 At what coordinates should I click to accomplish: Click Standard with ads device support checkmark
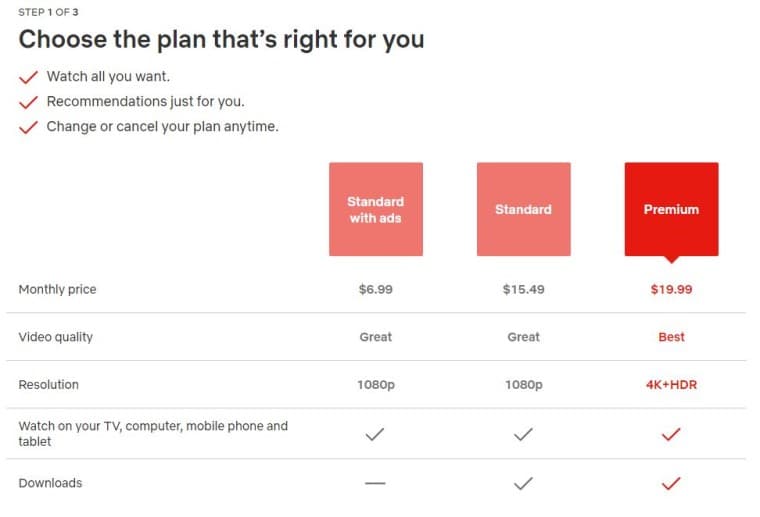(375, 434)
